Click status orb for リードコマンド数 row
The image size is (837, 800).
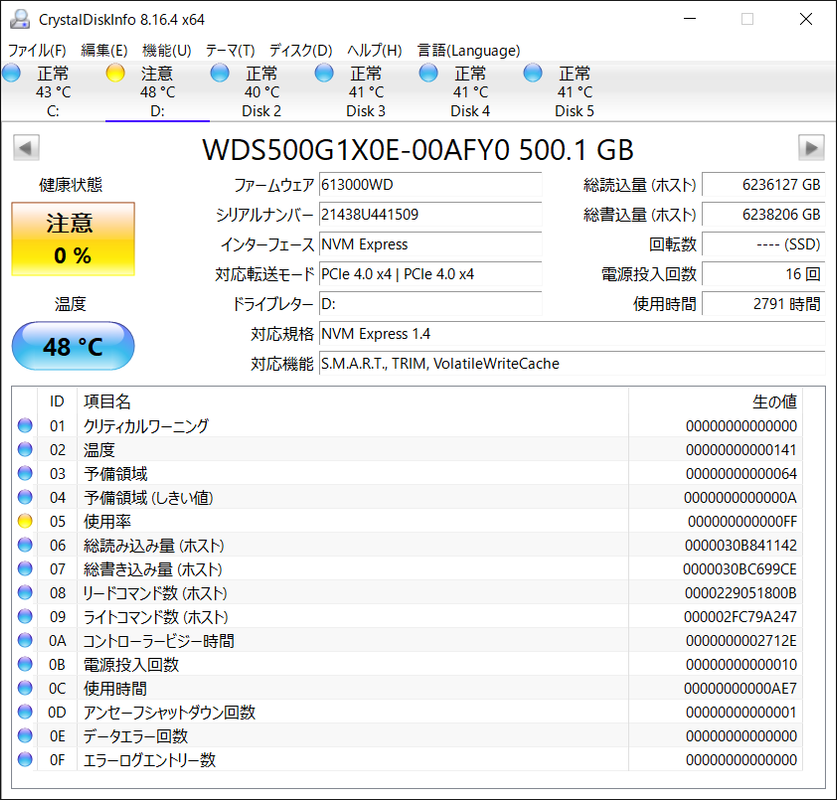click(25, 592)
